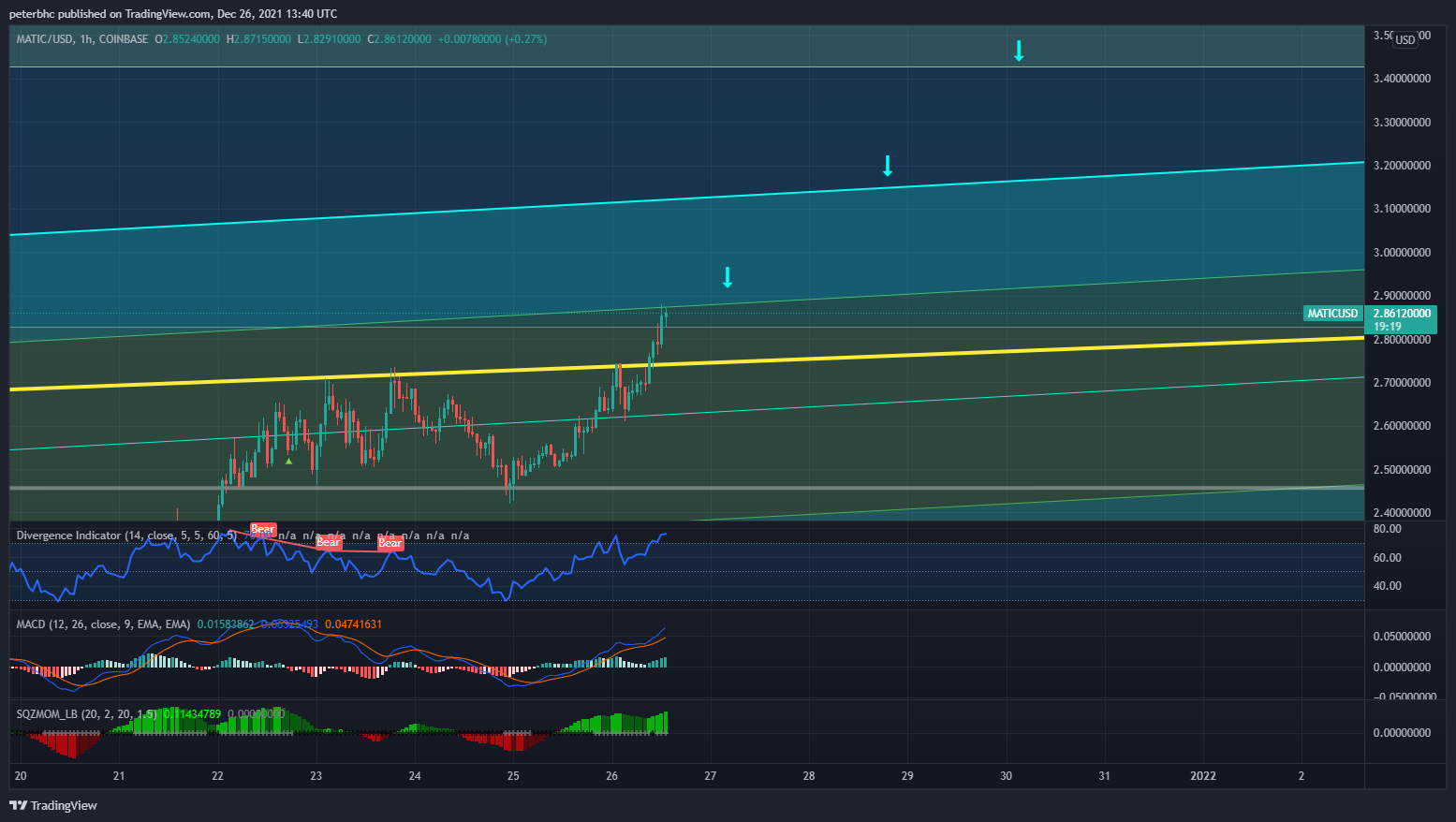Image resolution: width=1456 pixels, height=822 pixels.
Task: Click the MACD histogram value 0.01583862
Action: (x=226, y=624)
